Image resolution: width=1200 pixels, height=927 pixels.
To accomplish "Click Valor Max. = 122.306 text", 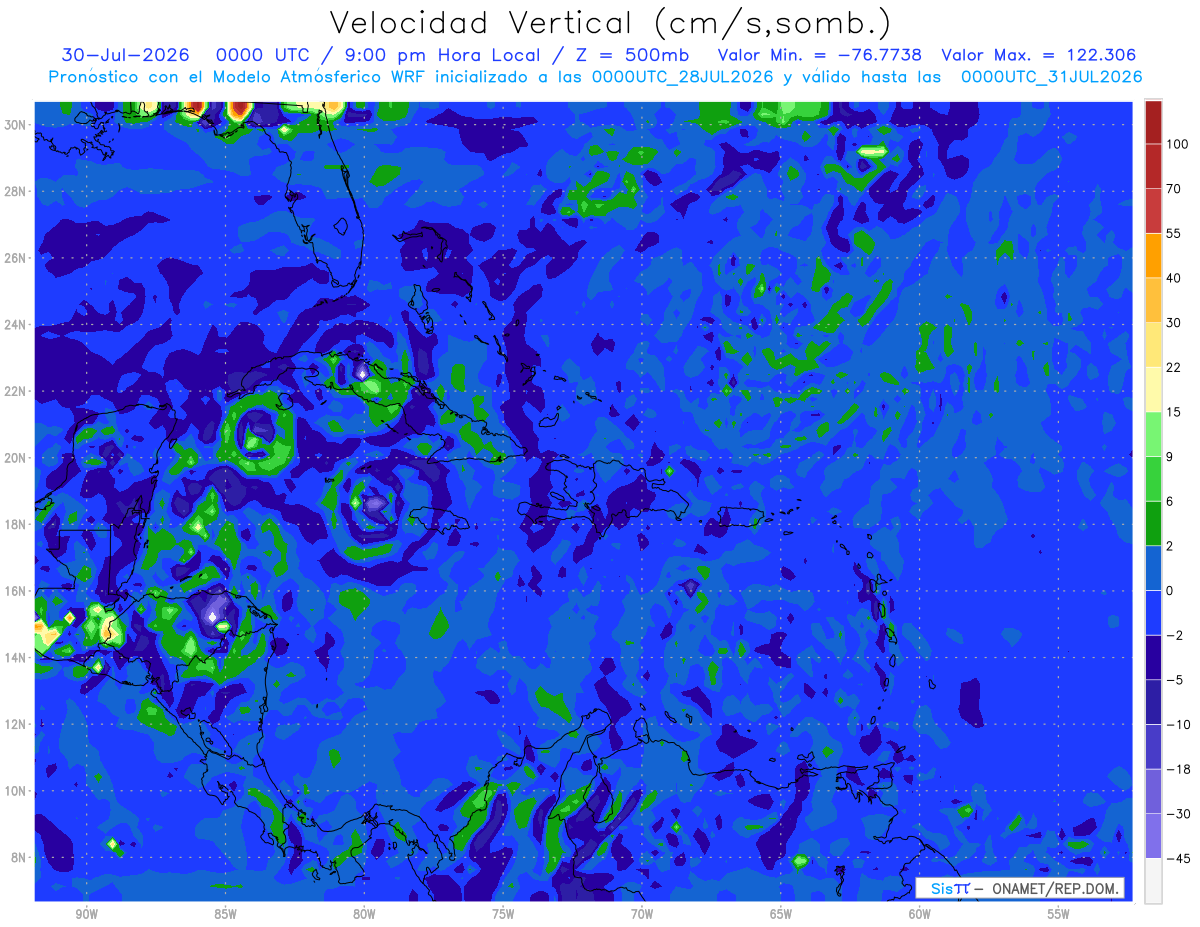I will 1039,55.
